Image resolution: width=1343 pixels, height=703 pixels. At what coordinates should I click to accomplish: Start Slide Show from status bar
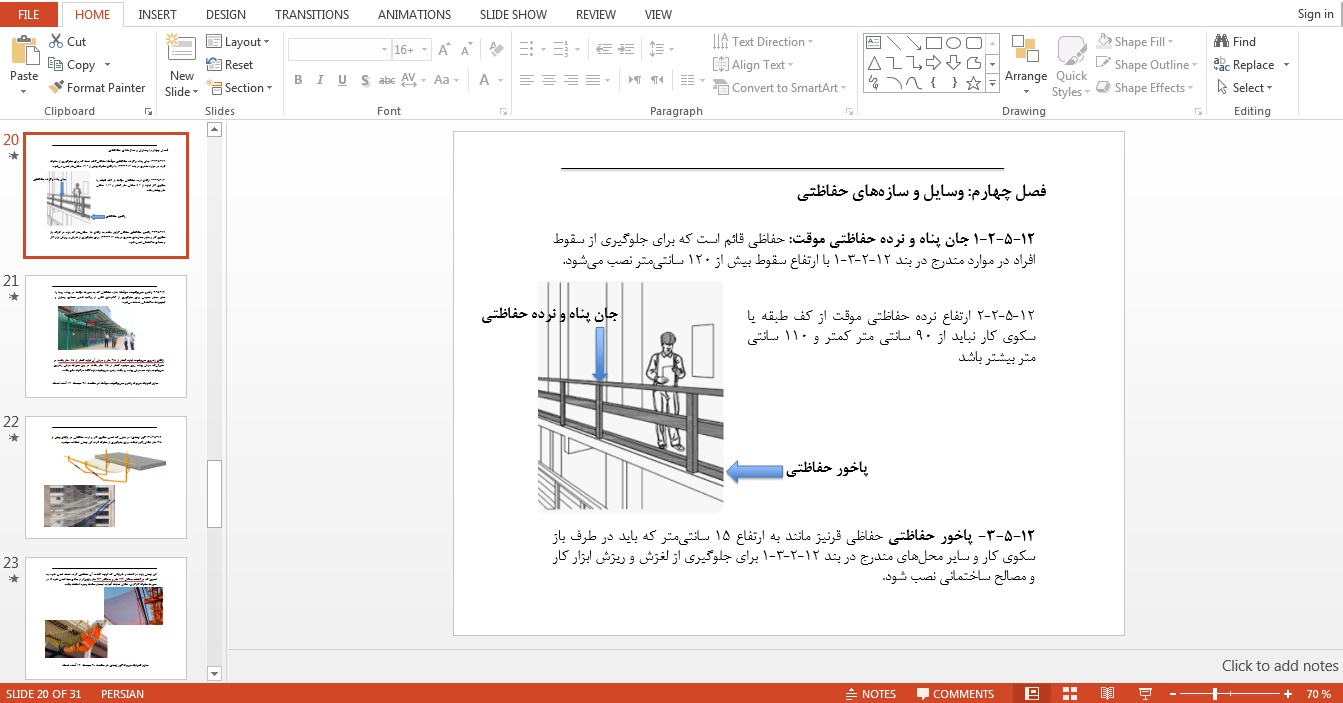tap(1145, 694)
